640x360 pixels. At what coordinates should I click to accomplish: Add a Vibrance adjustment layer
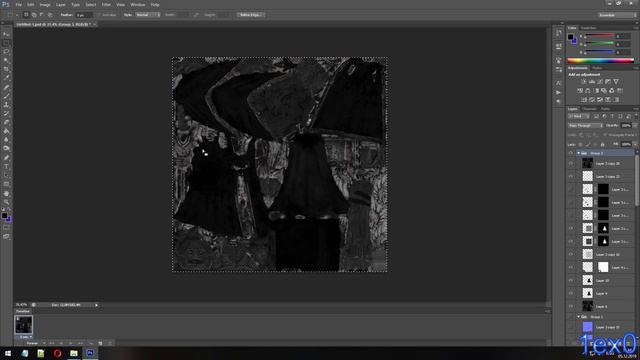pos(616,82)
